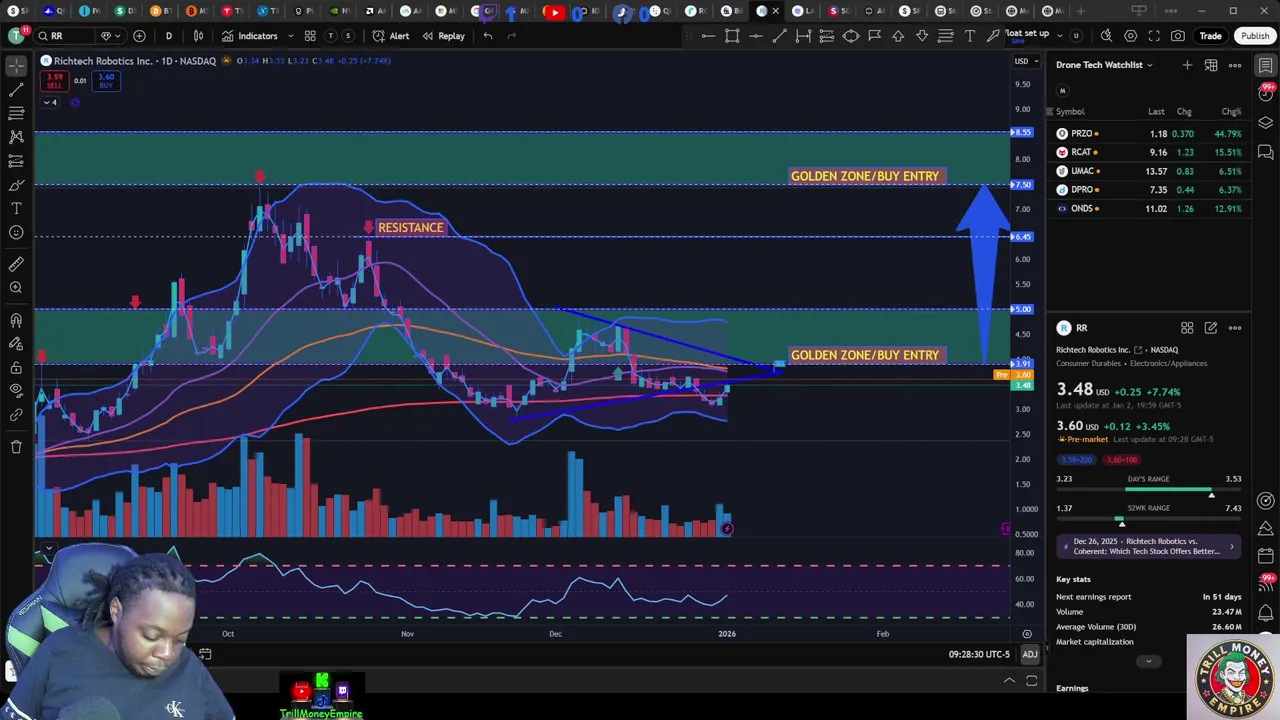The width and height of the screenshot is (1280, 720).
Task: Undo the last chart action
Action: [x=487, y=36]
